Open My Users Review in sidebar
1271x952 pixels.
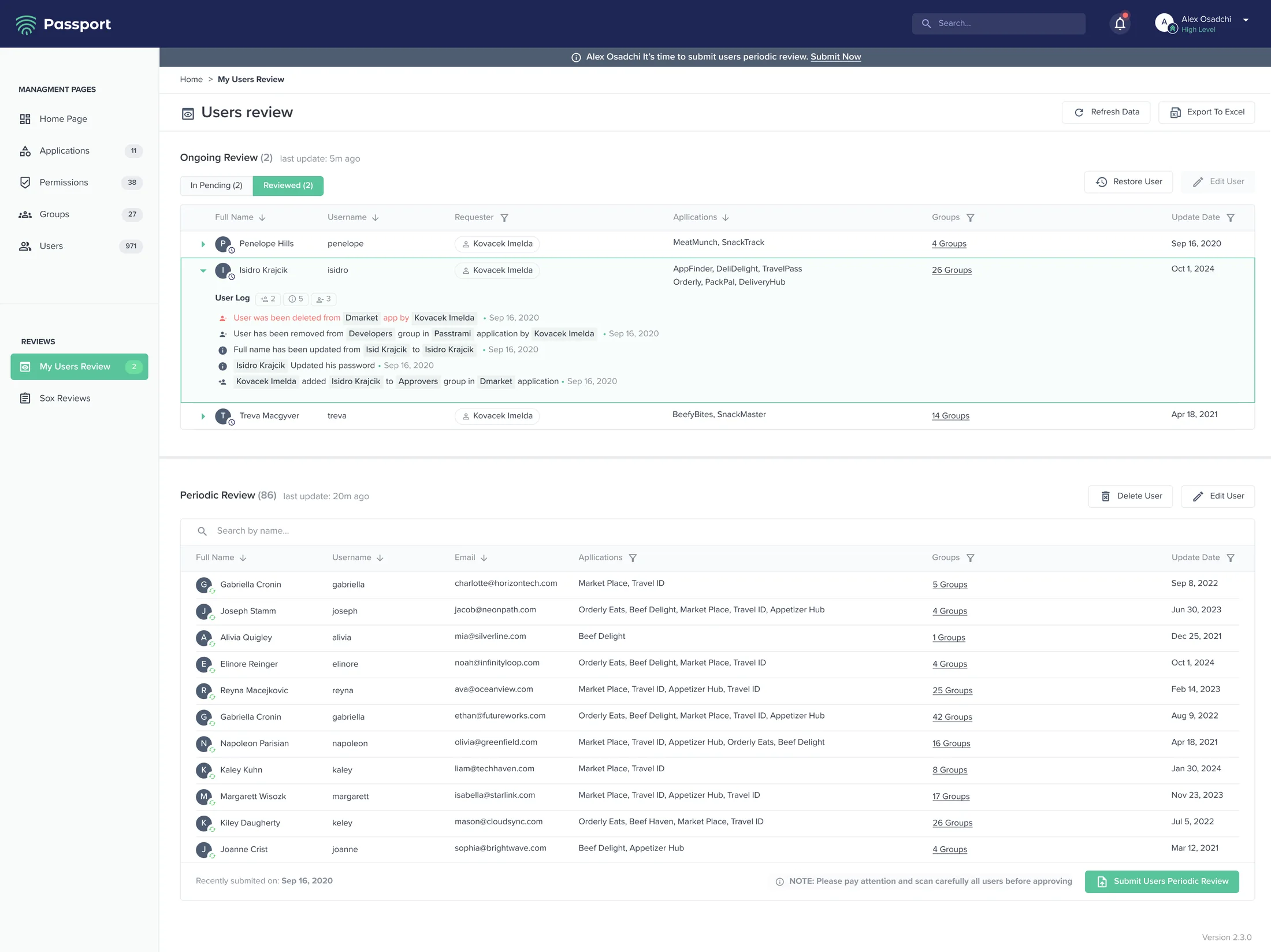click(79, 367)
